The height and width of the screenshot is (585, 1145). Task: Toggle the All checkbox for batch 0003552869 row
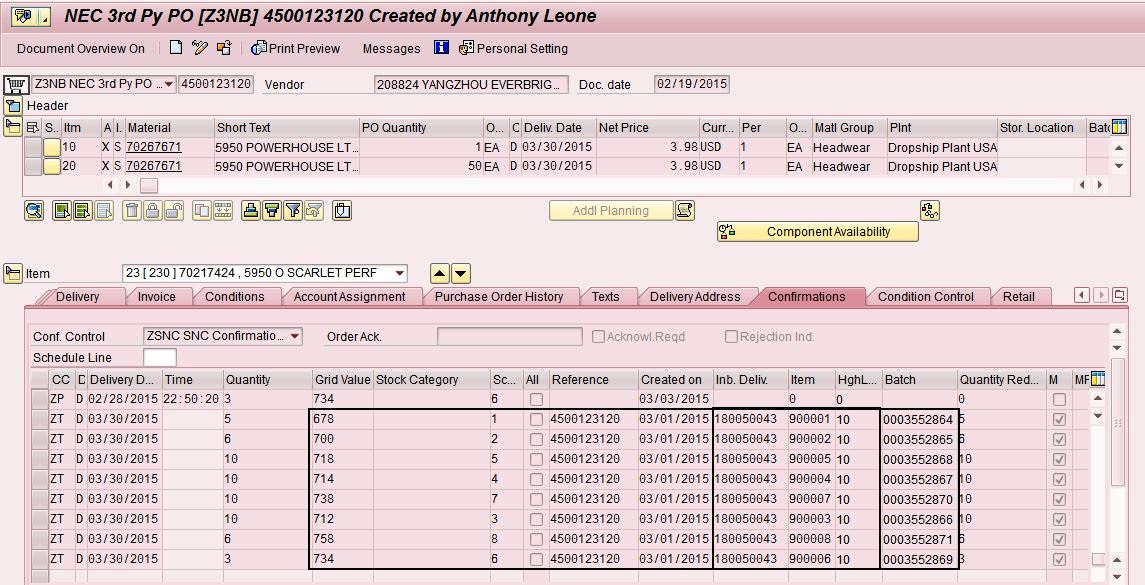[x=537, y=560]
